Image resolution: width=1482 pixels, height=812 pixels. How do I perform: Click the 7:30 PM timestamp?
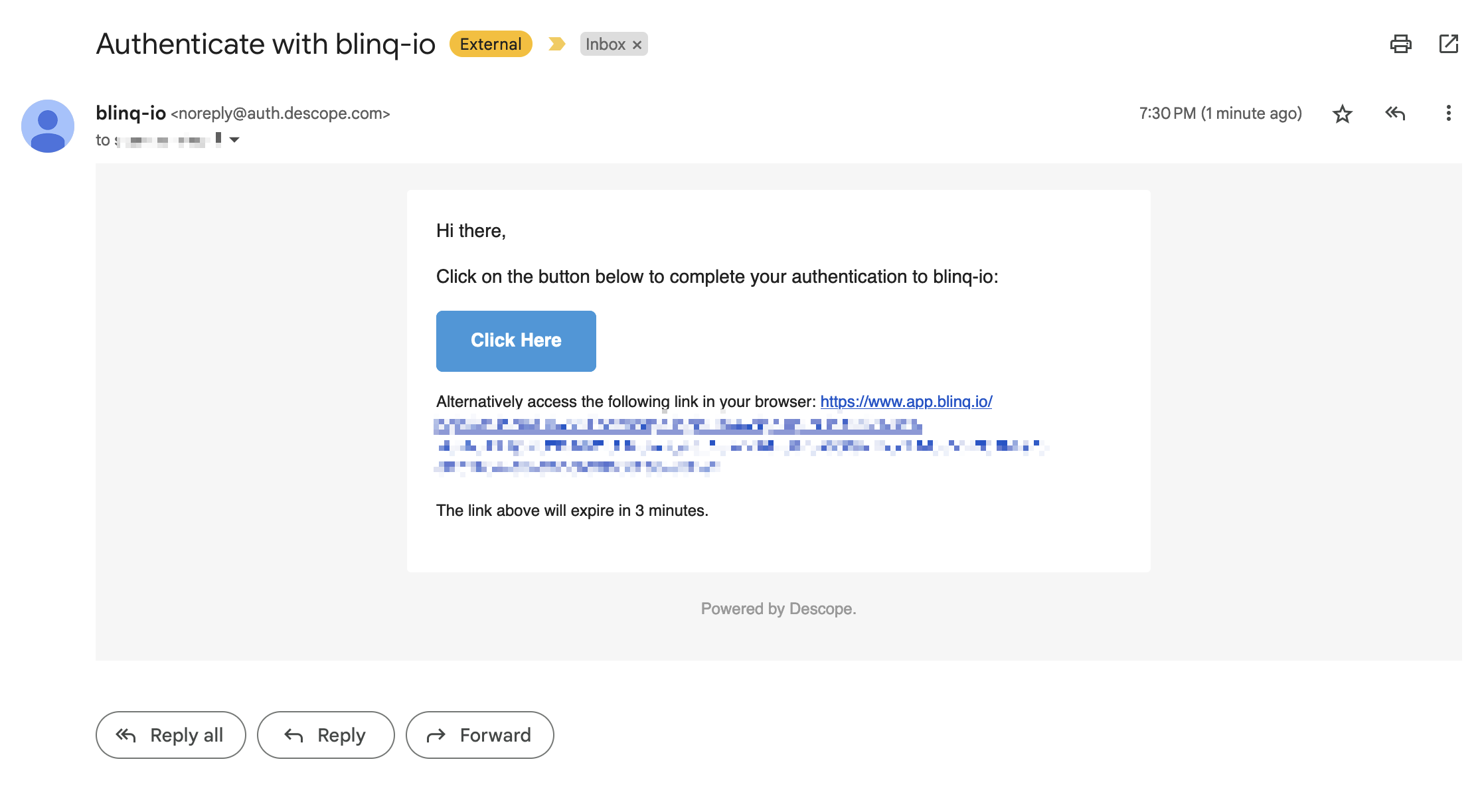(1220, 114)
